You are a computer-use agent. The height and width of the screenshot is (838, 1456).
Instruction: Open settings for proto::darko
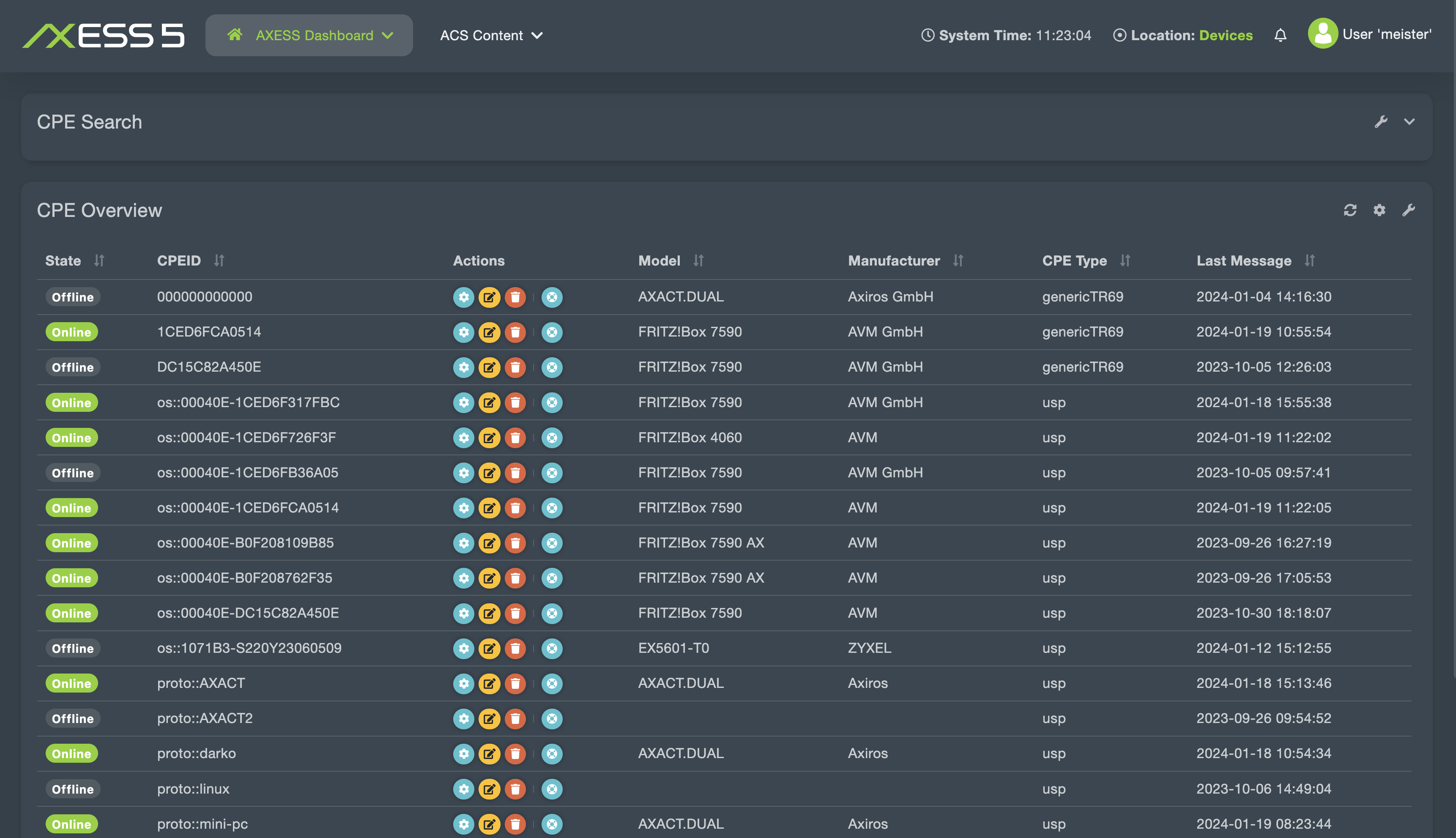(463, 754)
